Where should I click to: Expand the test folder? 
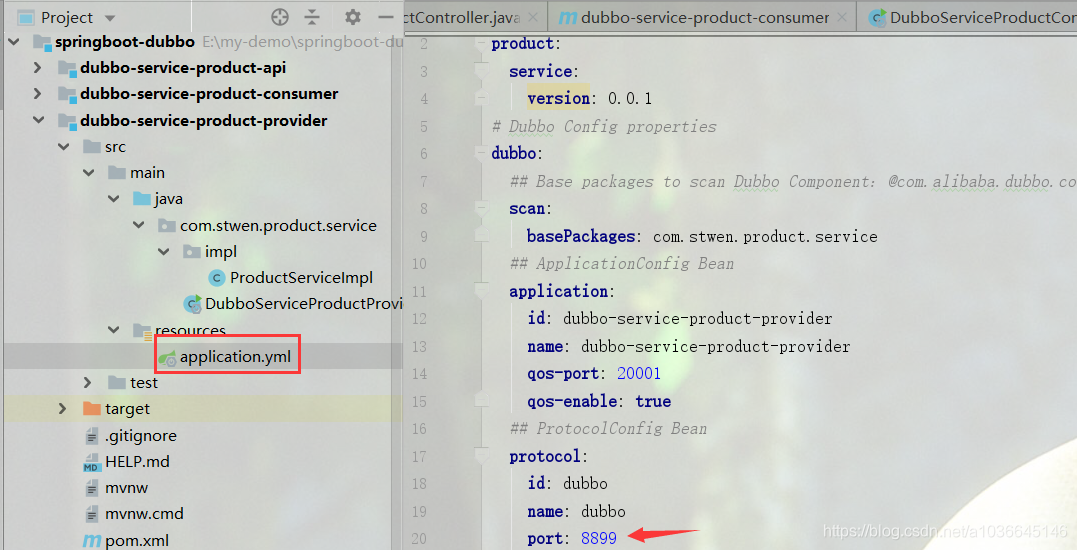click(87, 382)
